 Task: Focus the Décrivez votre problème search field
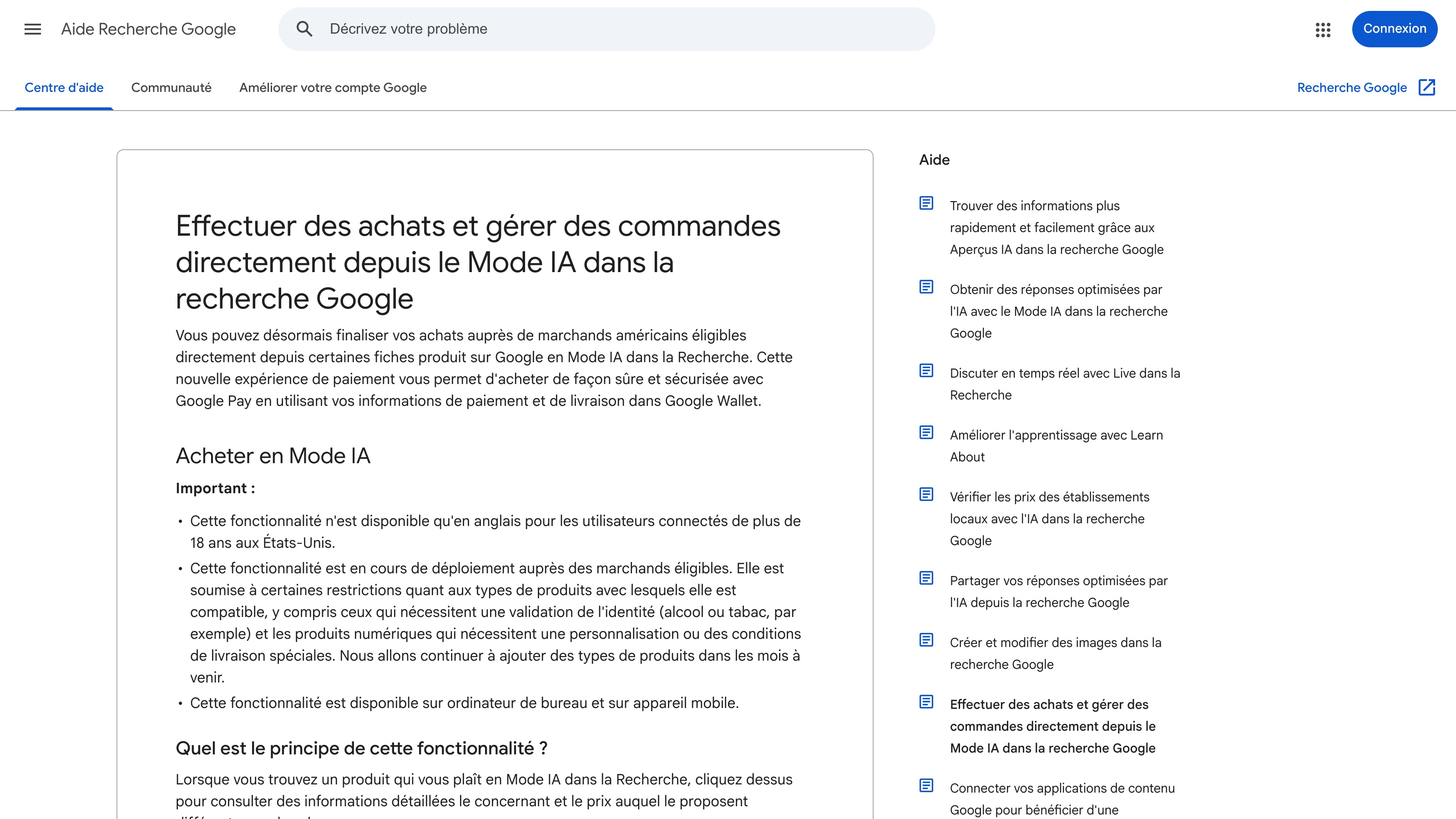point(607,29)
